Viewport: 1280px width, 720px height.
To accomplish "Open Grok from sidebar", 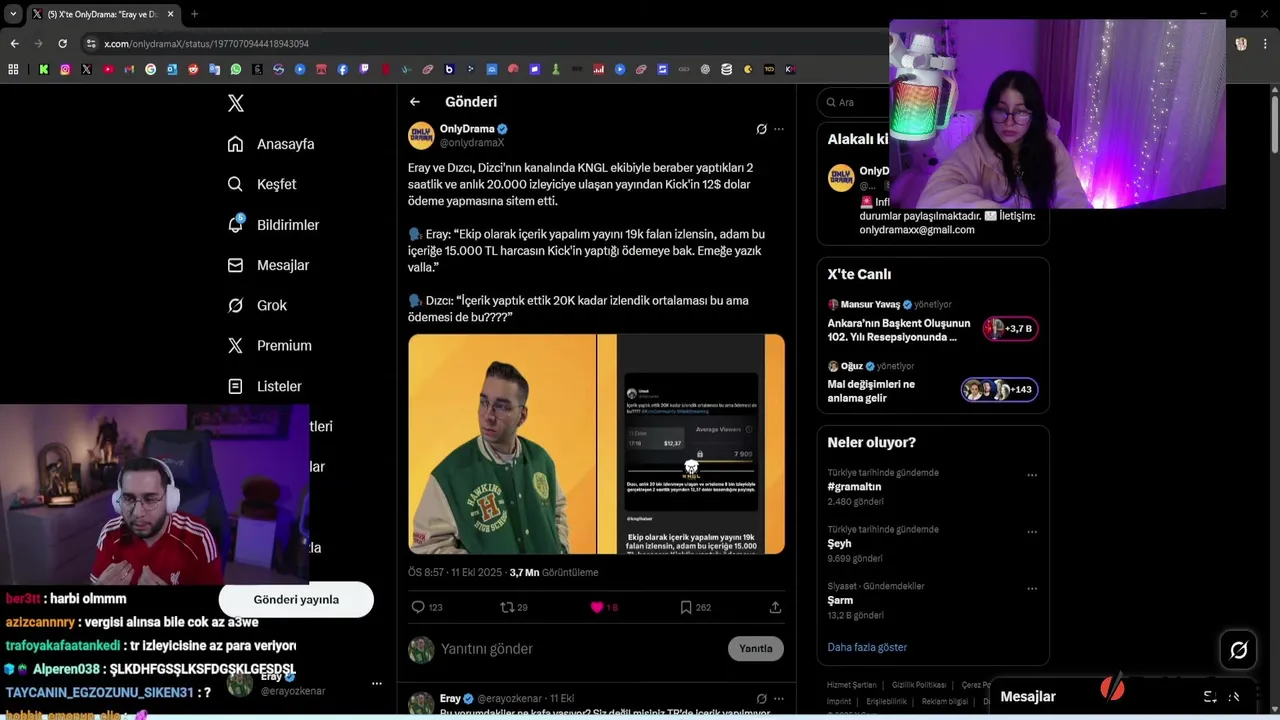I will tap(257, 305).
